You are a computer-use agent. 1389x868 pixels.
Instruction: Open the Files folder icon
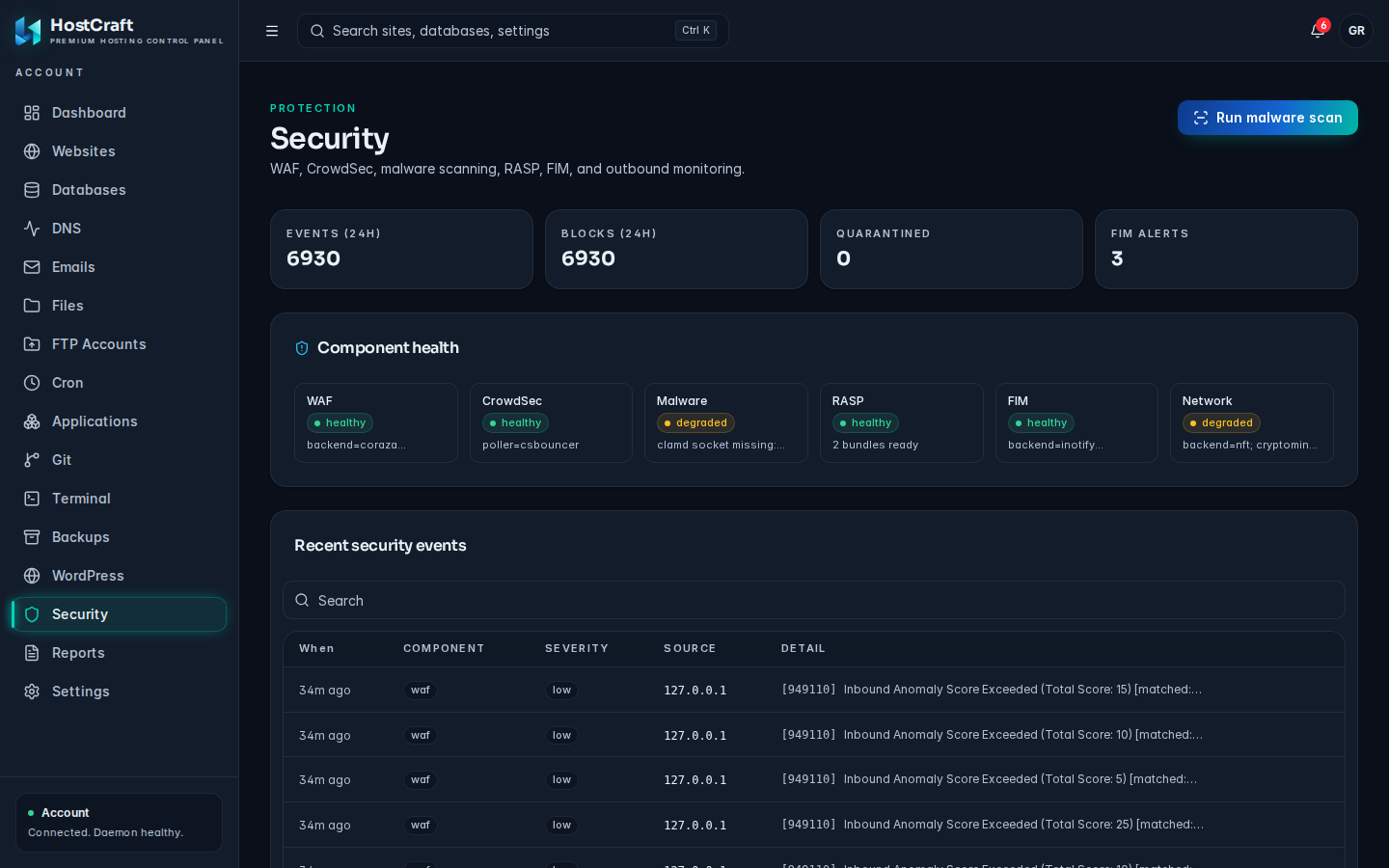[x=32, y=306]
